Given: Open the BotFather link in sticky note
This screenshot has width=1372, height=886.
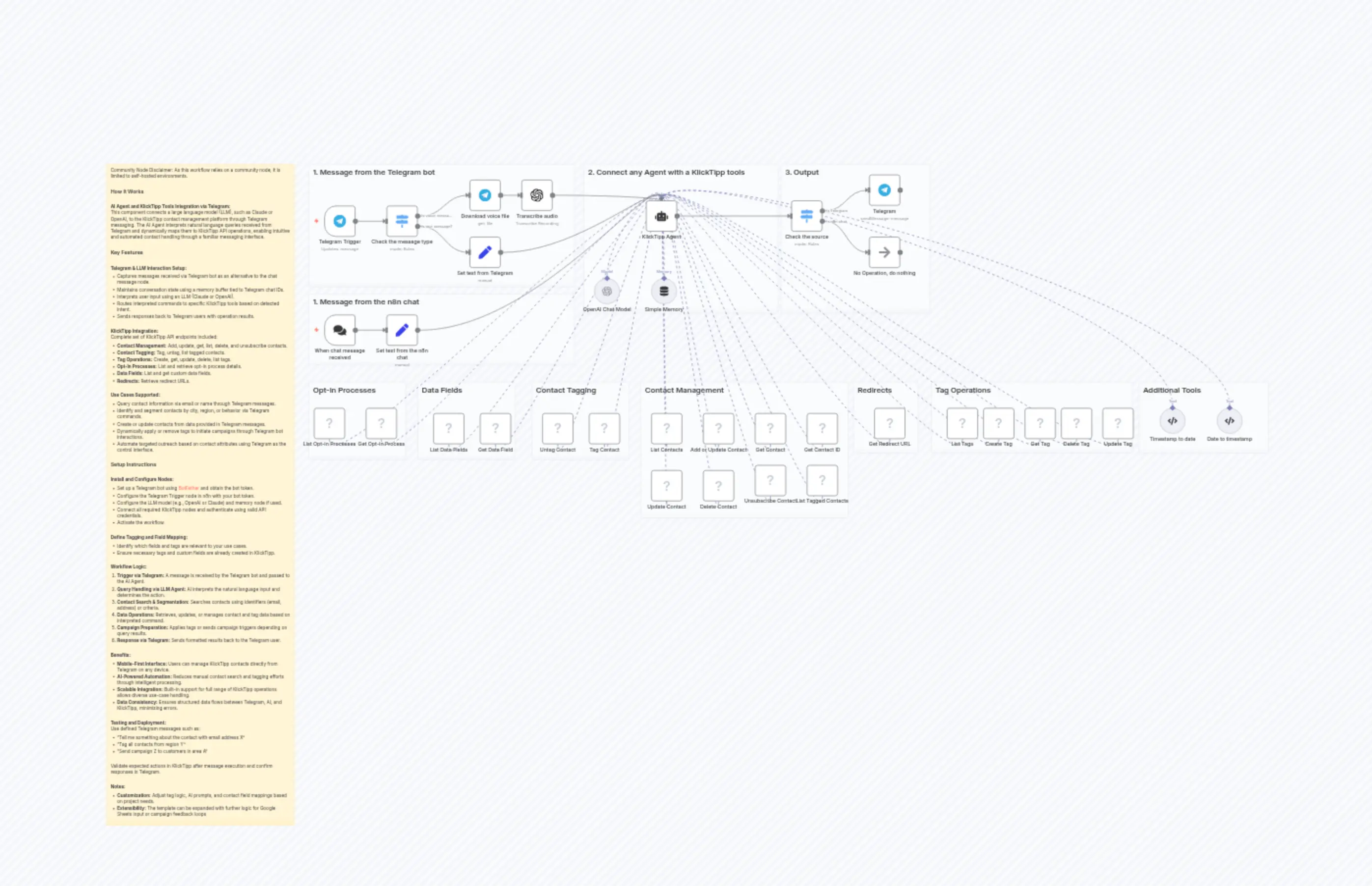Looking at the screenshot, I should click(188, 488).
